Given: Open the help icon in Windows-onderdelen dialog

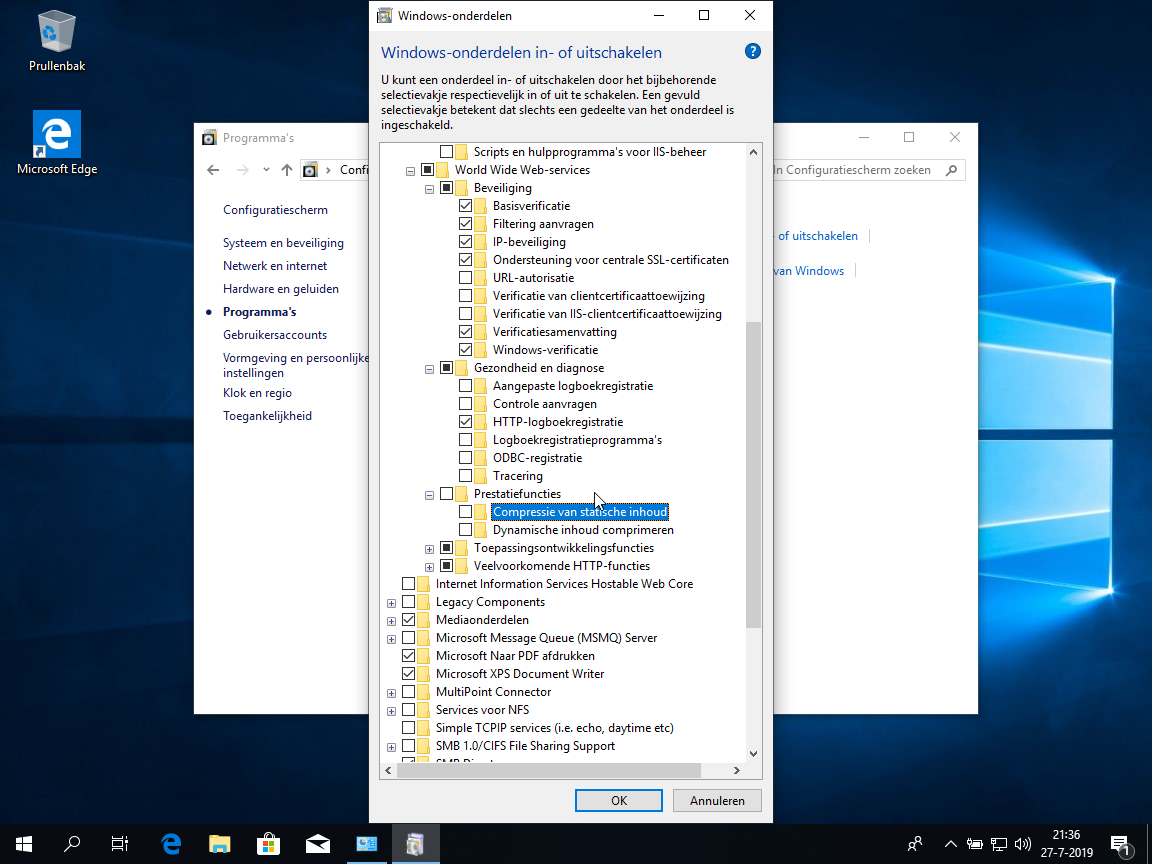Looking at the screenshot, I should [752, 51].
